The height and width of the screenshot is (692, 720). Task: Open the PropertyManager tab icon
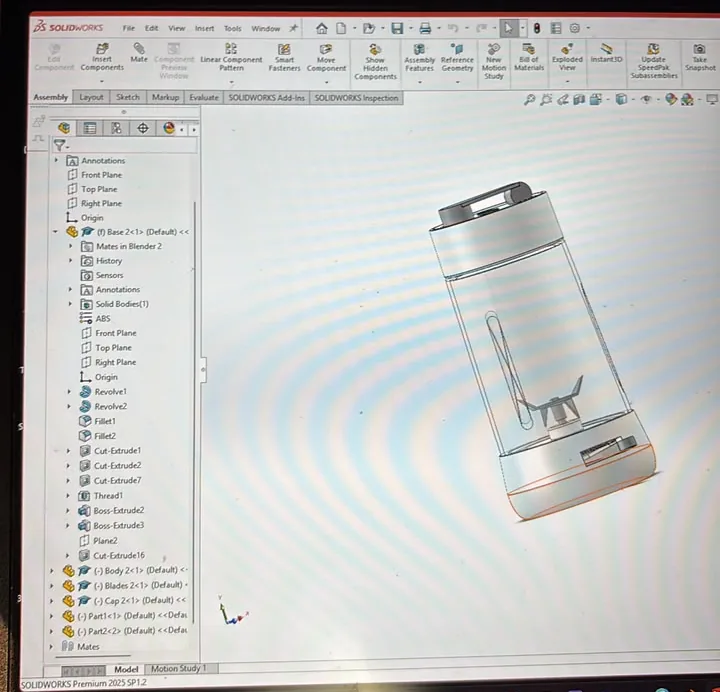point(90,129)
